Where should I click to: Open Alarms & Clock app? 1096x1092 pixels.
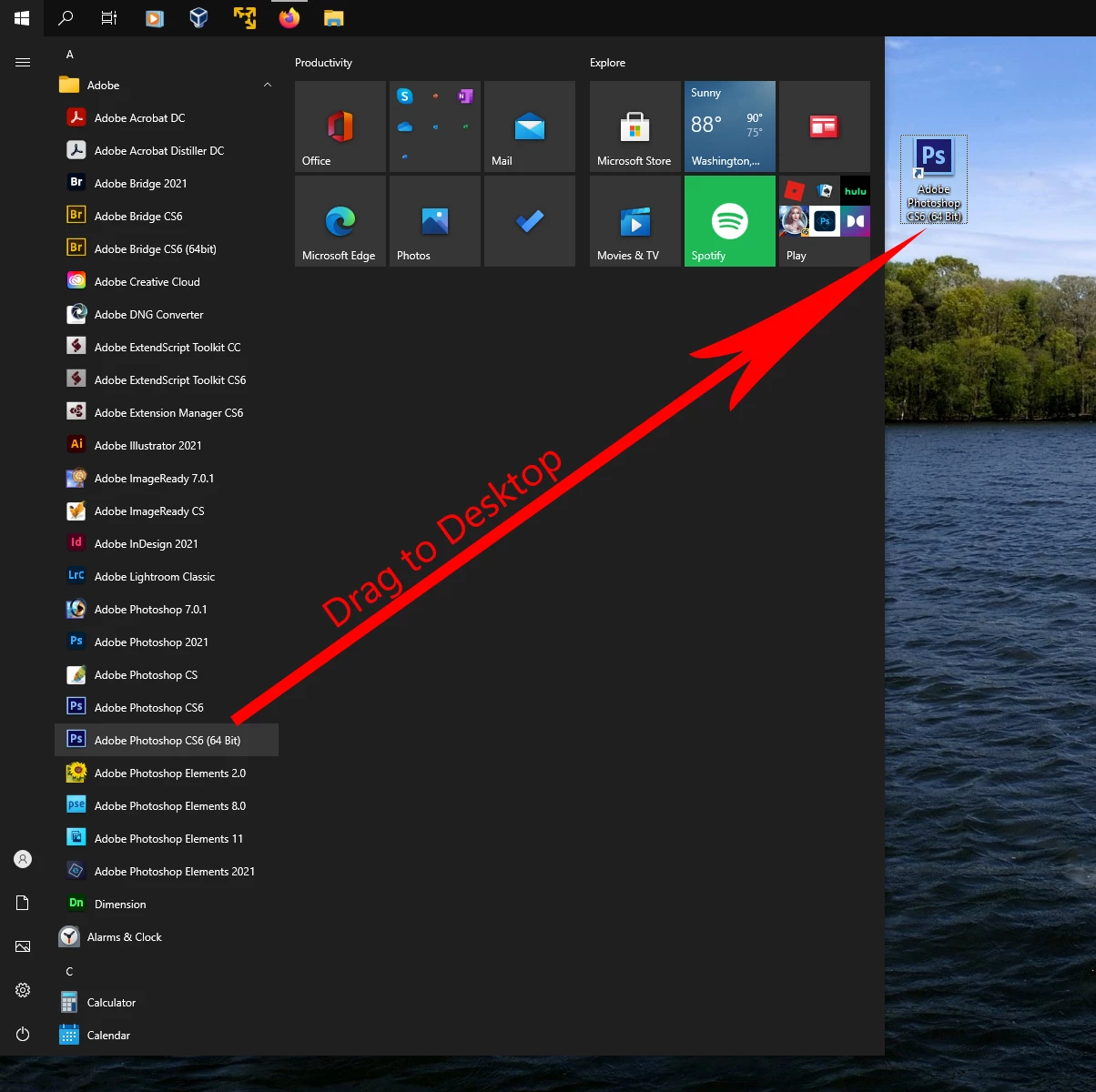tap(167, 937)
